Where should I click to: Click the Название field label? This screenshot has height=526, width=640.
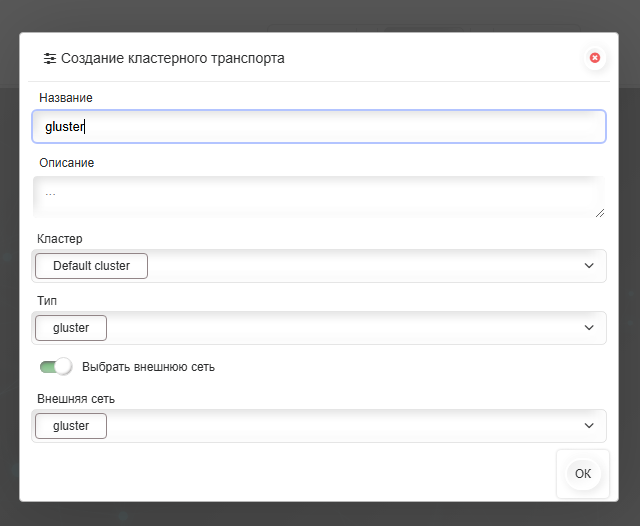66,98
